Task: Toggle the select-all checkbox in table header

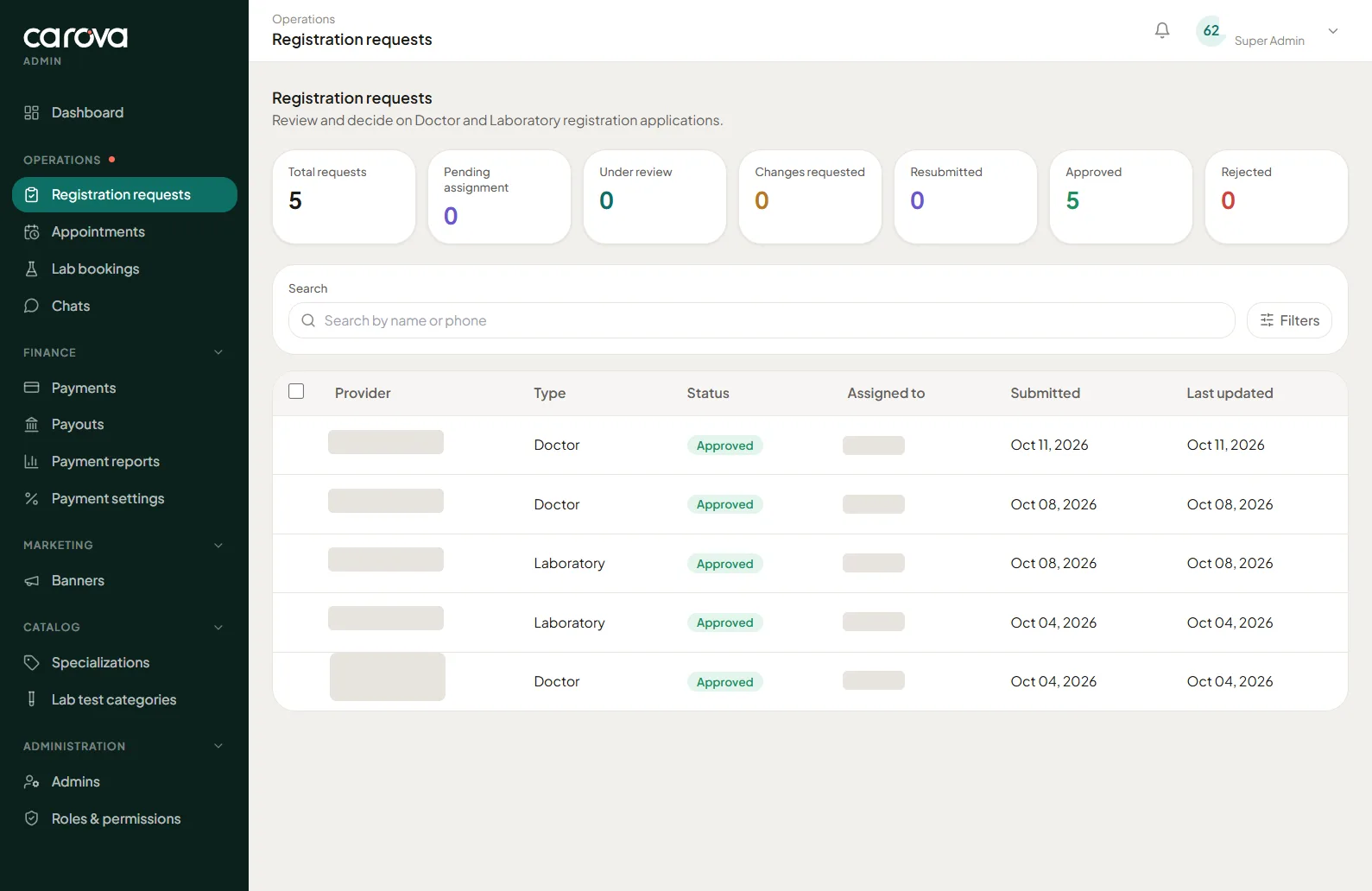Action: coord(296,391)
